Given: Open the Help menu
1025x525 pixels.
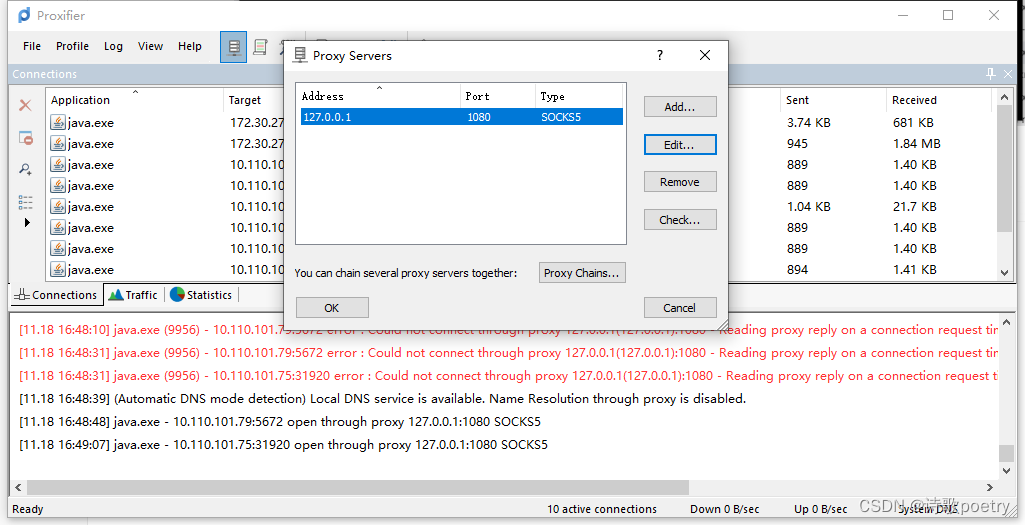Looking at the screenshot, I should point(190,46).
